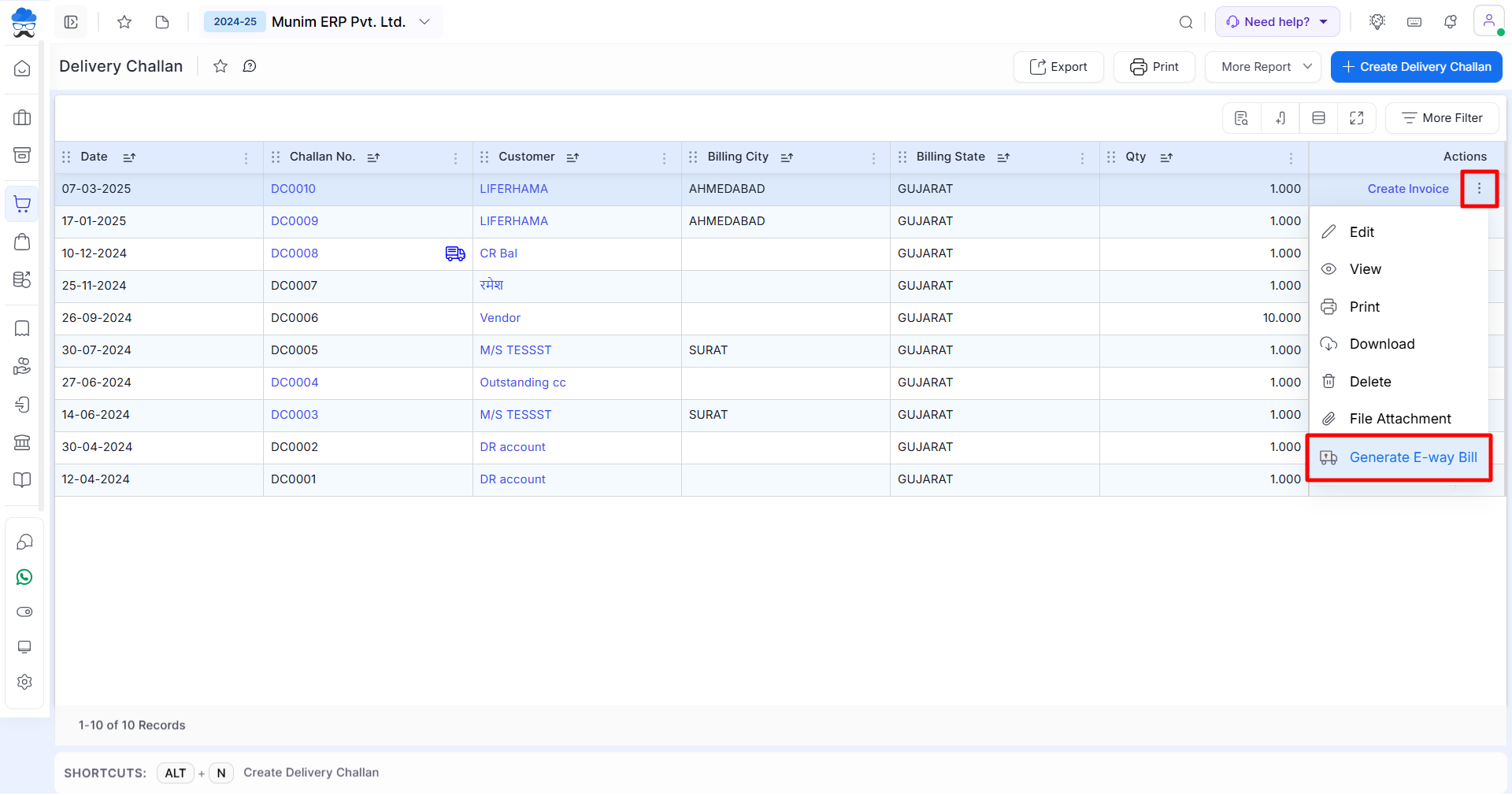
Task: Open the Customer column options menu
Action: pyautogui.click(x=664, y=157)
